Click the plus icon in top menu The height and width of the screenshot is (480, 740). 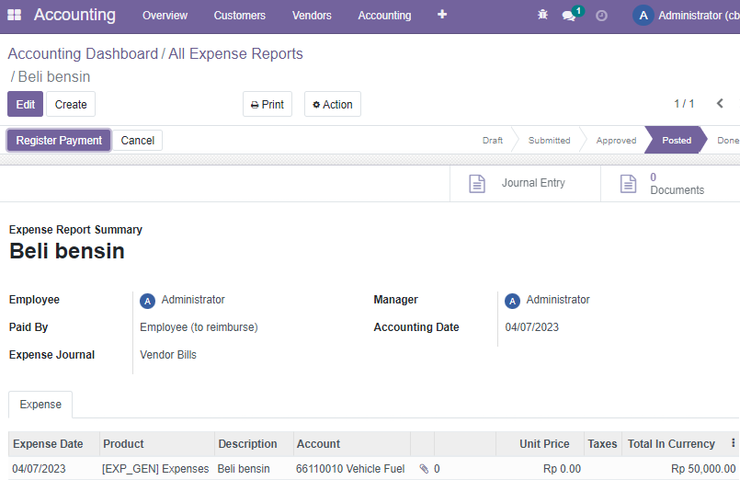click(x=442, y=15)
